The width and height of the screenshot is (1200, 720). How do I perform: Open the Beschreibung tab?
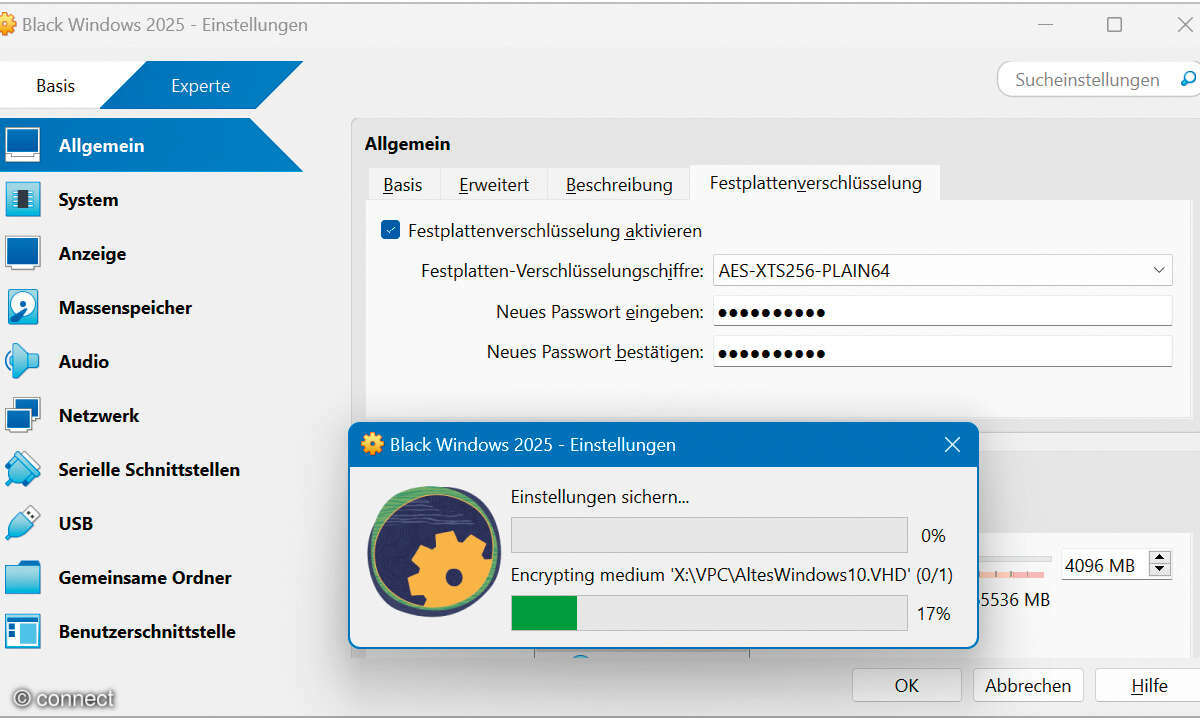619,185
